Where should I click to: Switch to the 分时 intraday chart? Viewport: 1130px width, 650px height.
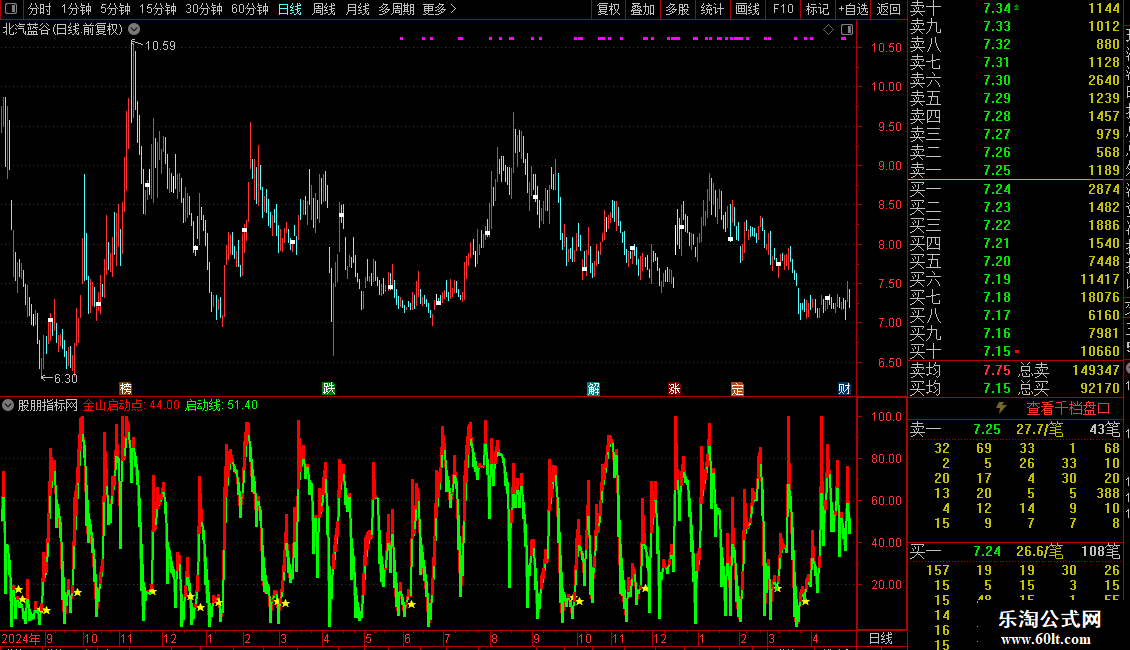(x=40, y=9)
